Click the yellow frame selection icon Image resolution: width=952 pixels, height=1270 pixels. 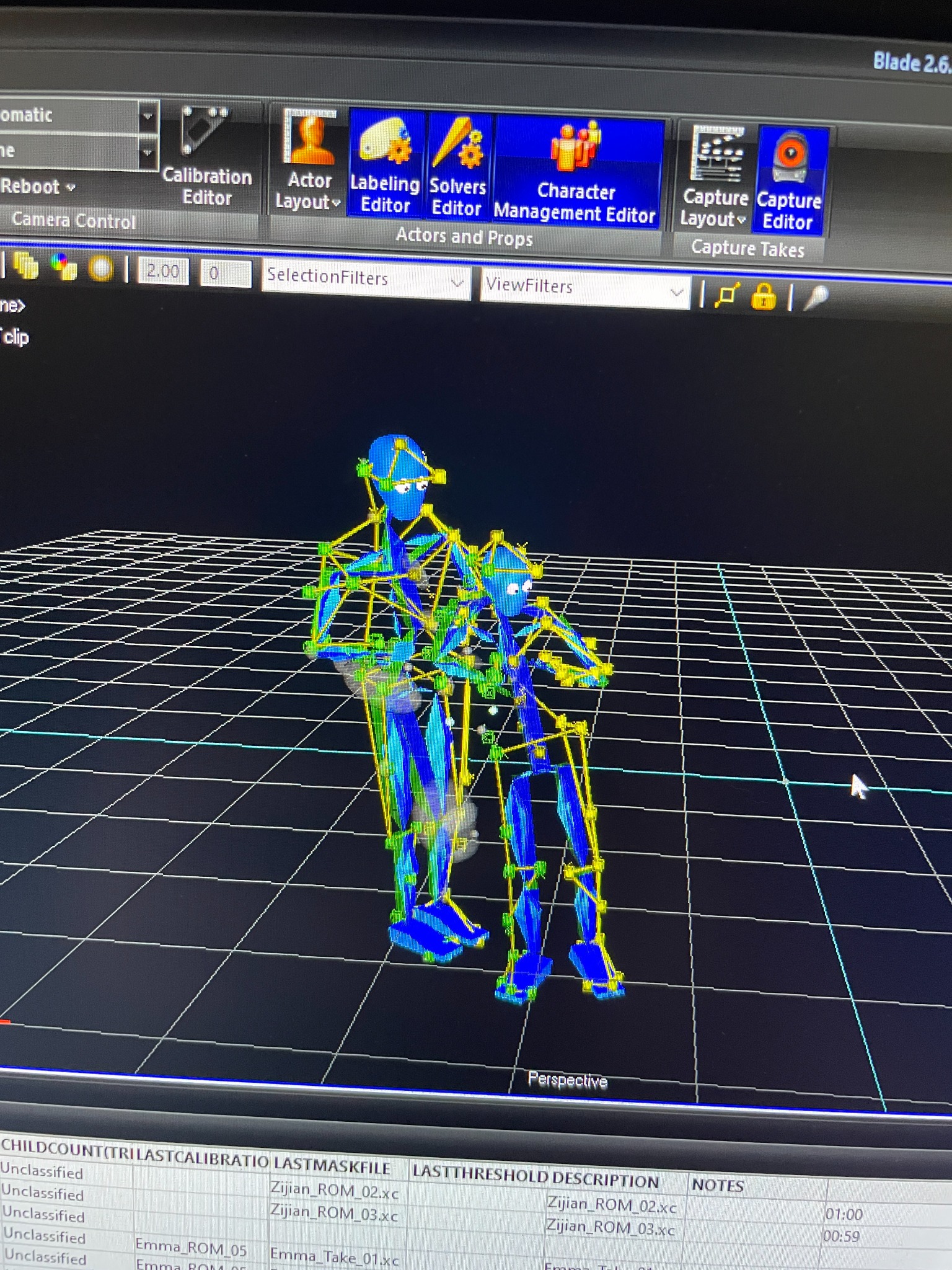[x=727, y=295]
